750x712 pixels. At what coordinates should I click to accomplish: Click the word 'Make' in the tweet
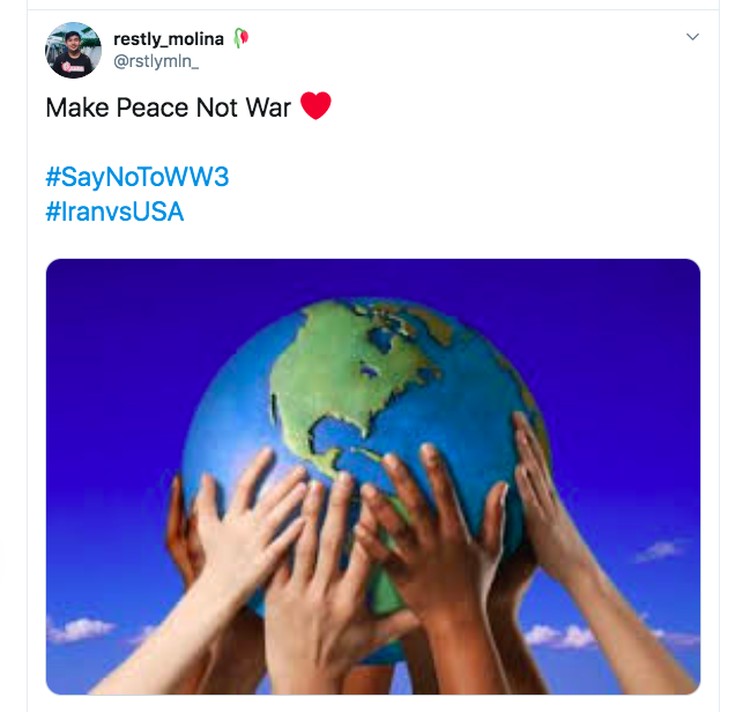click(x=77, y=107)
